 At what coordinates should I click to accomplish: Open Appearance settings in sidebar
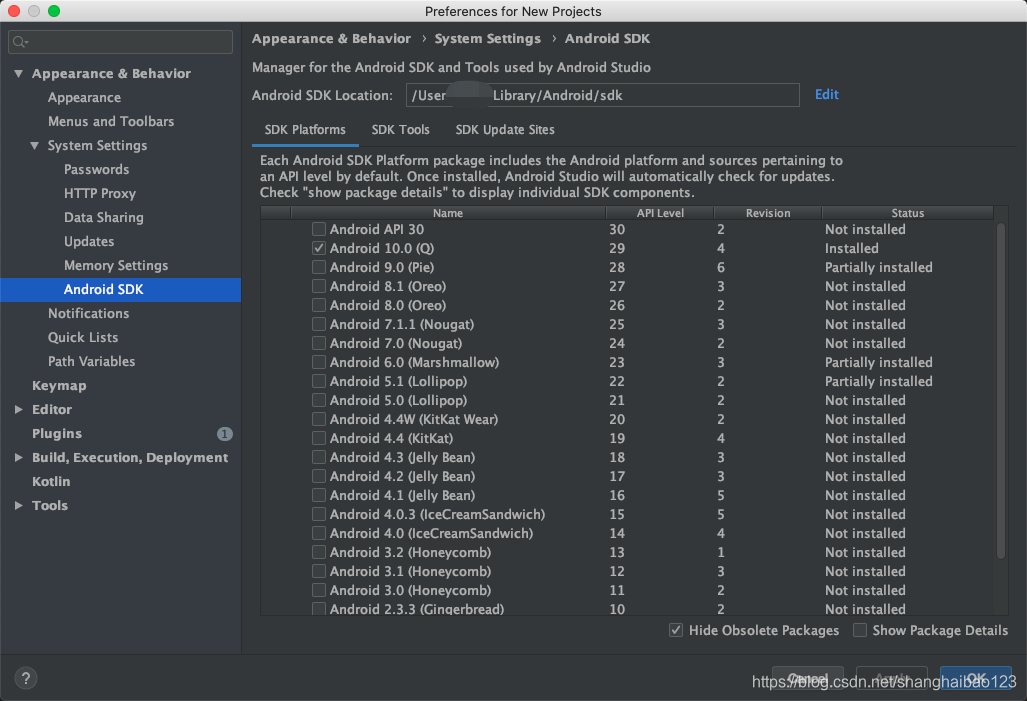[84, 98]
